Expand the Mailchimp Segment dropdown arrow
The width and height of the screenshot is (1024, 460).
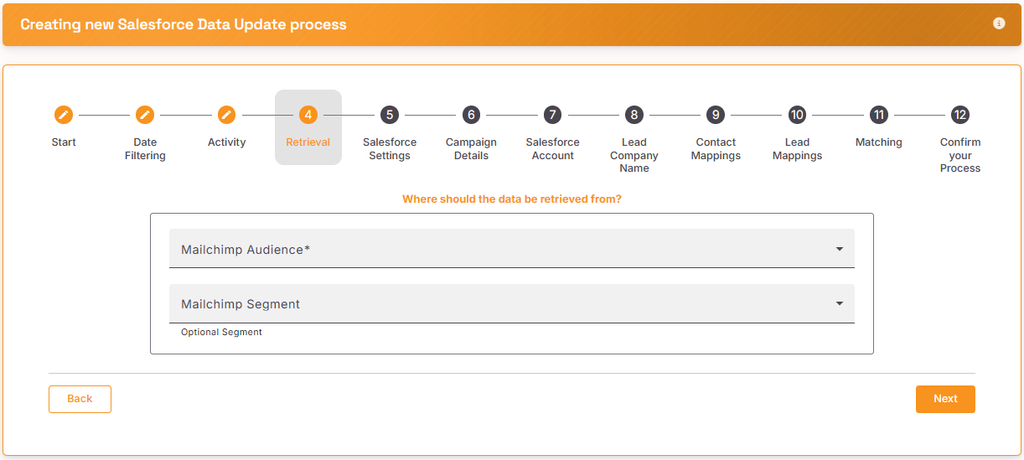point(840,304)
